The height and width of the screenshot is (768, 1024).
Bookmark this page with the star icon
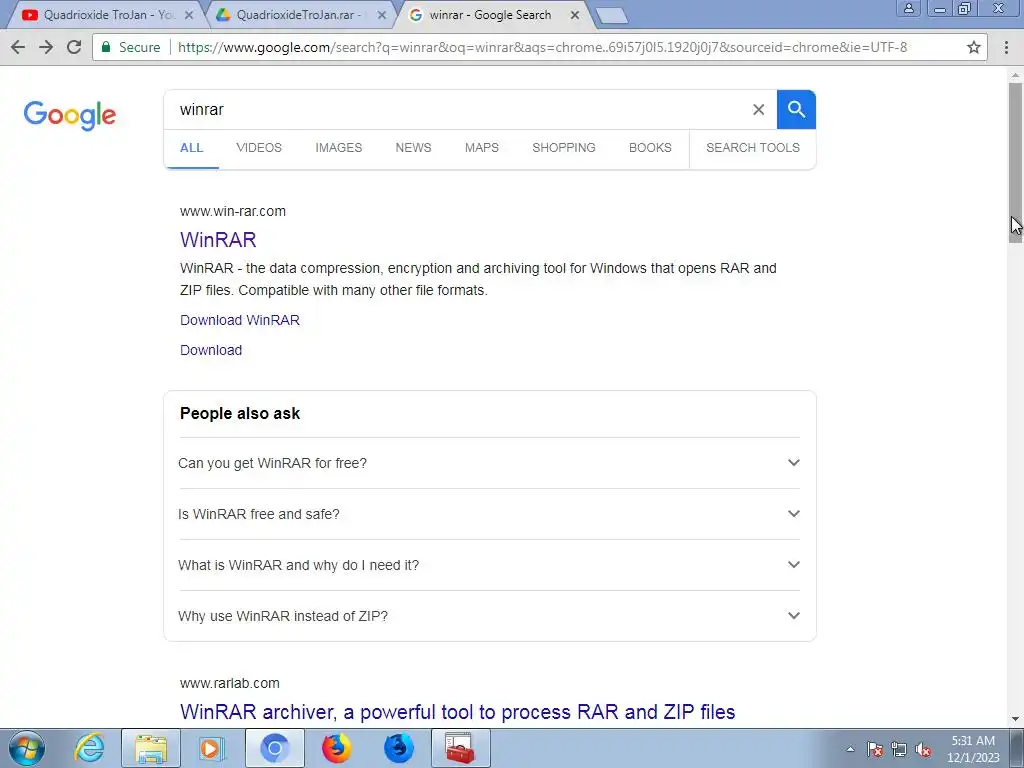pyautogui.click(x=974, y=47)
